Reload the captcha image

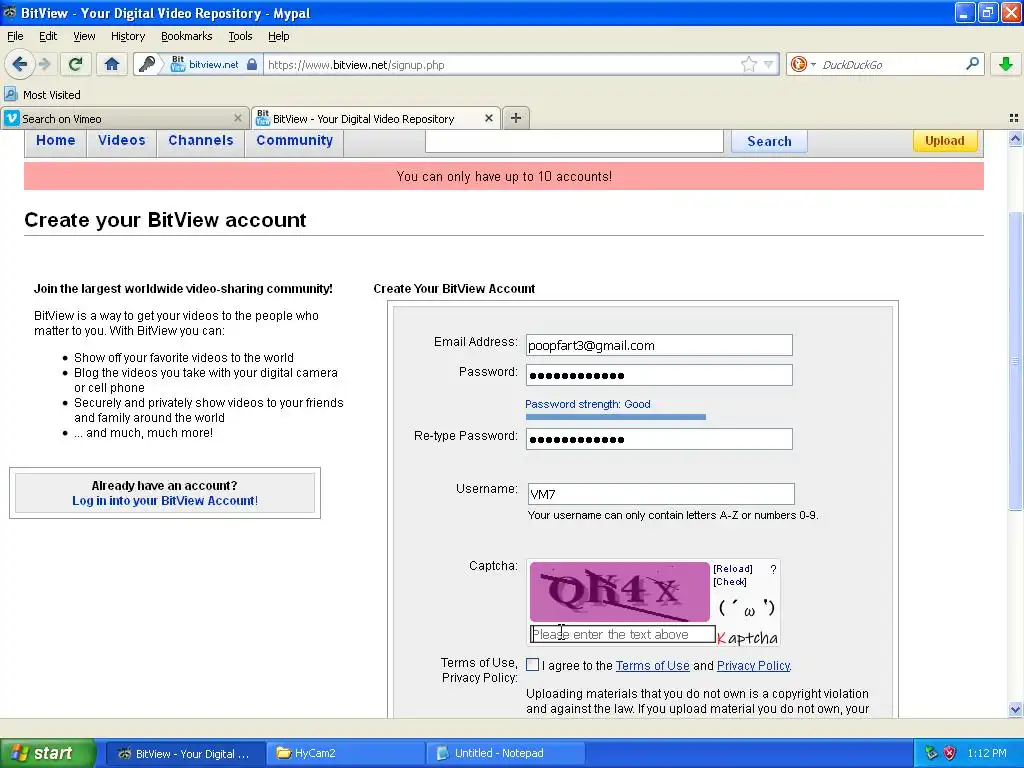(733, 569)
